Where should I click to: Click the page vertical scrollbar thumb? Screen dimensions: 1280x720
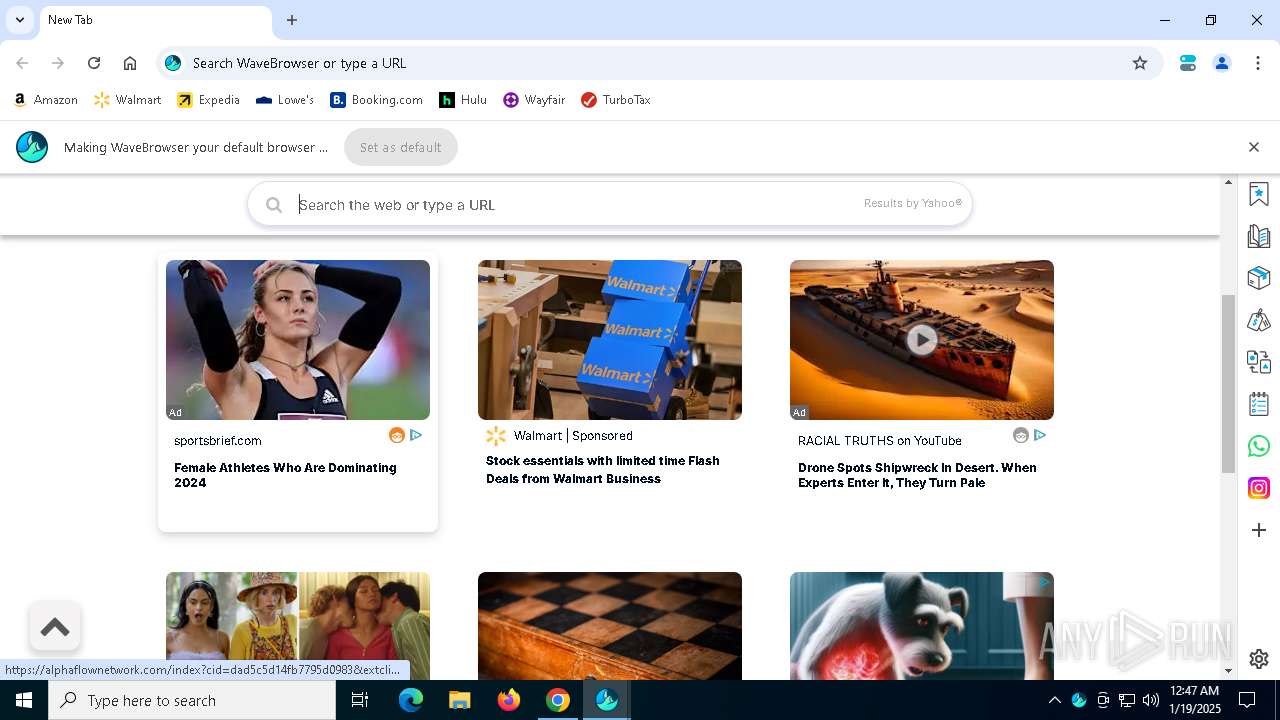tap(1229, 384)
